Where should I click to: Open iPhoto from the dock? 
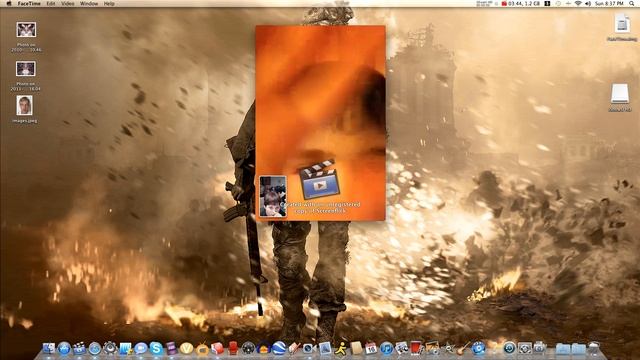(432, 348)
